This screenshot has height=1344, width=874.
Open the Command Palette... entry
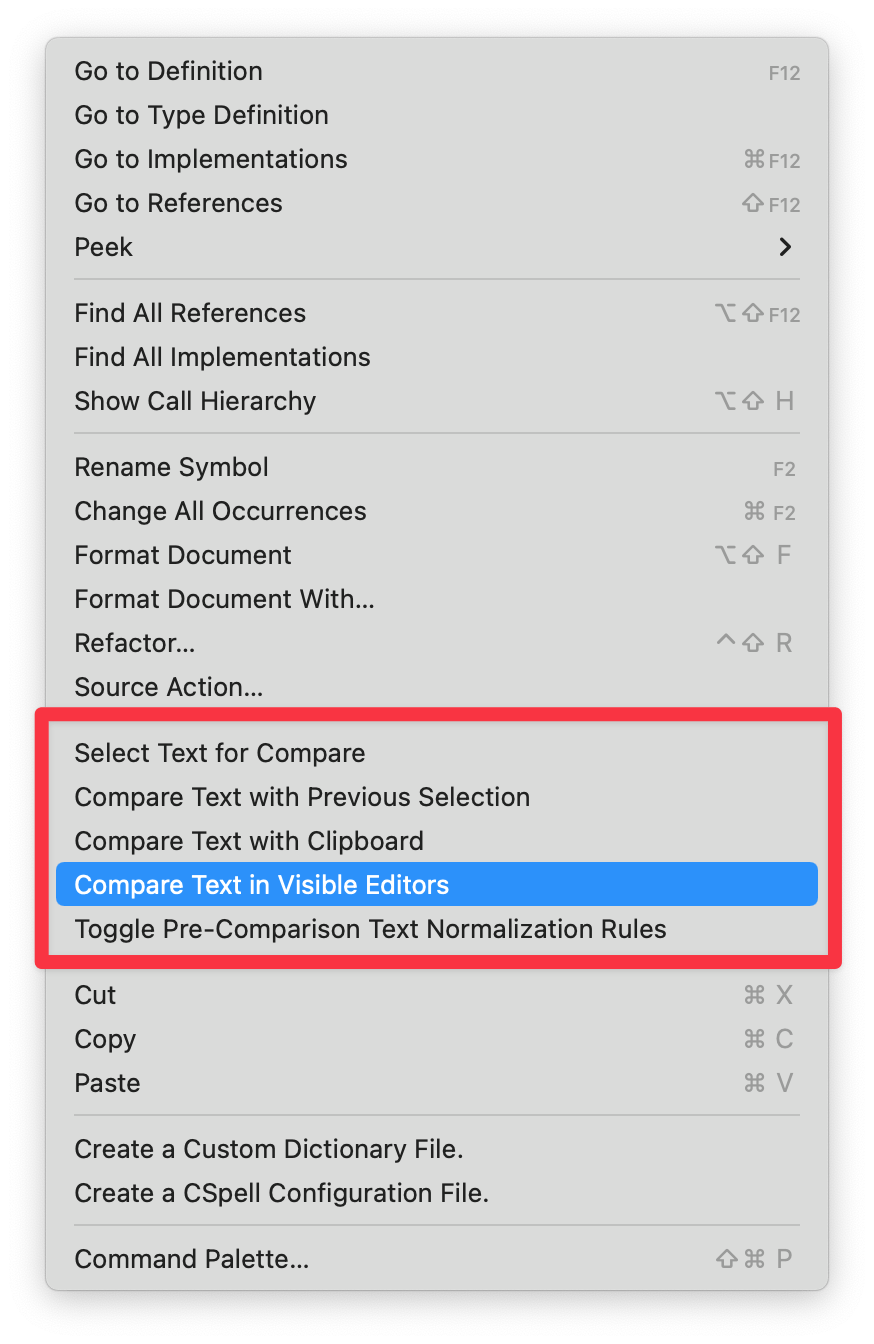coord(437,1259)
